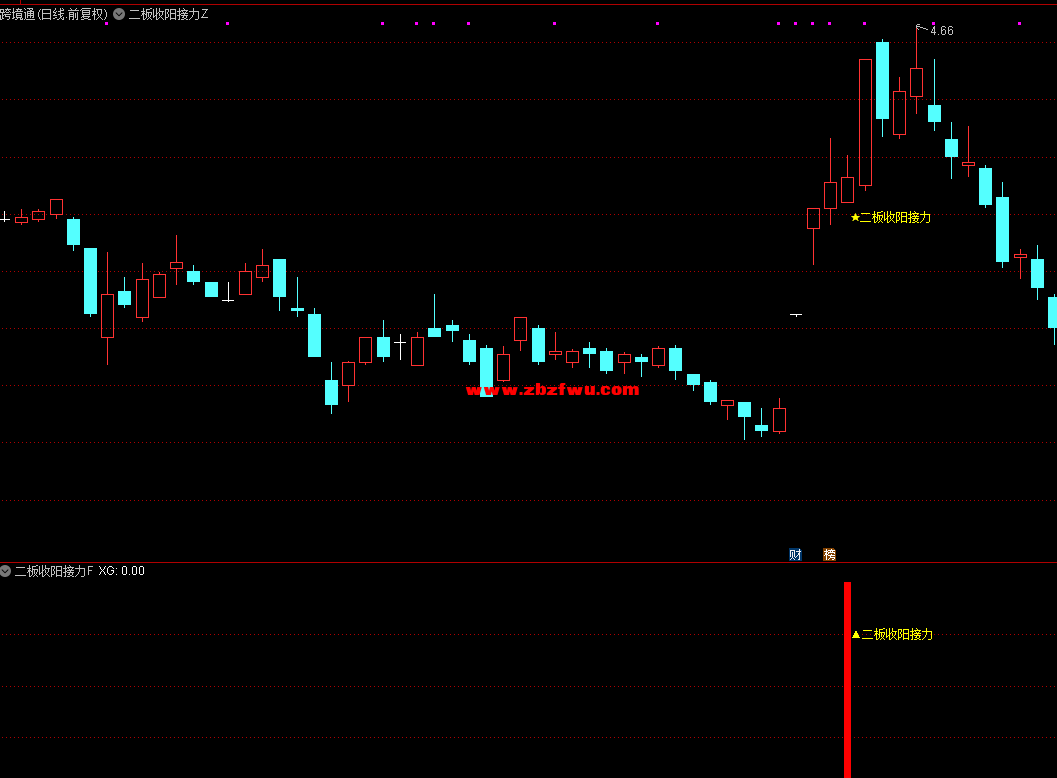Click the orange 榜 icon
Image resolution: width=1057 pixels, height=778 pixels.
(x=829, y=554)
